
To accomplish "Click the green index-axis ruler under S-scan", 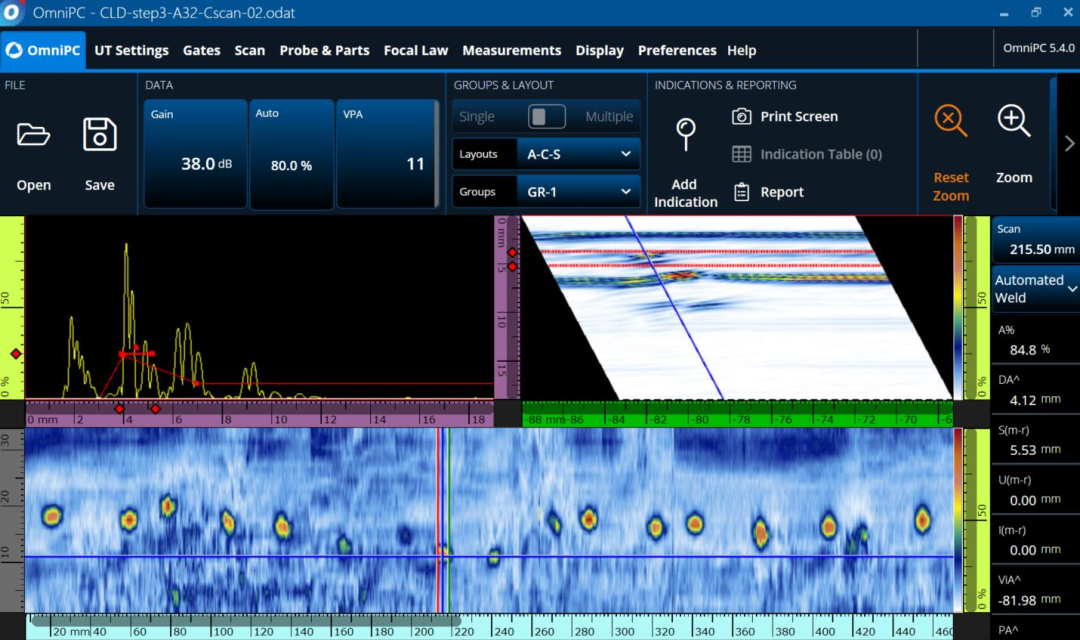I will click(737, 416).
